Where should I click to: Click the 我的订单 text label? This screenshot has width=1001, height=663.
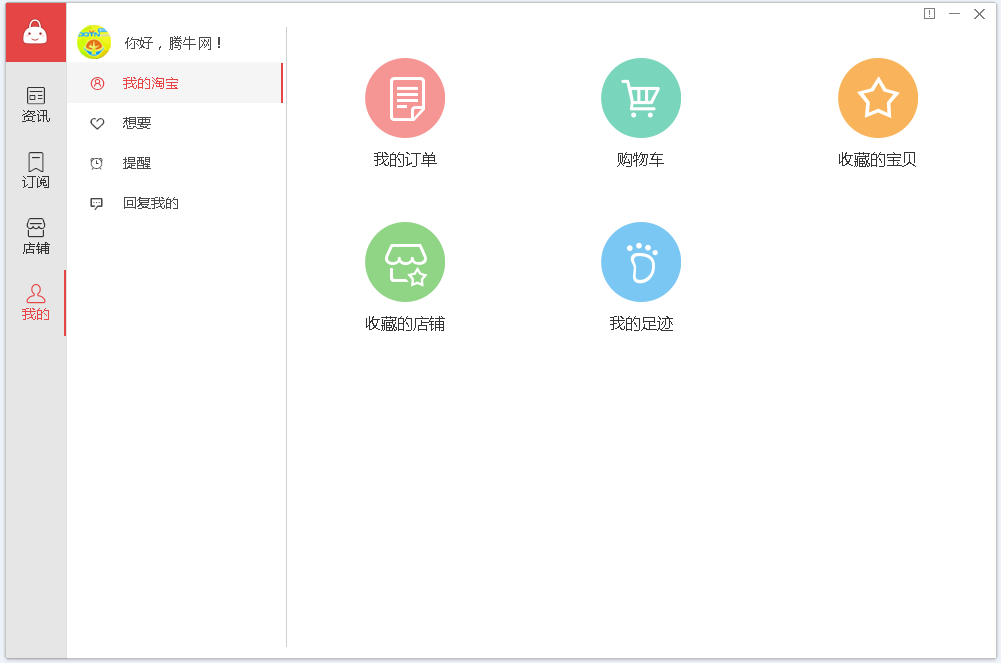coord(405,160)
